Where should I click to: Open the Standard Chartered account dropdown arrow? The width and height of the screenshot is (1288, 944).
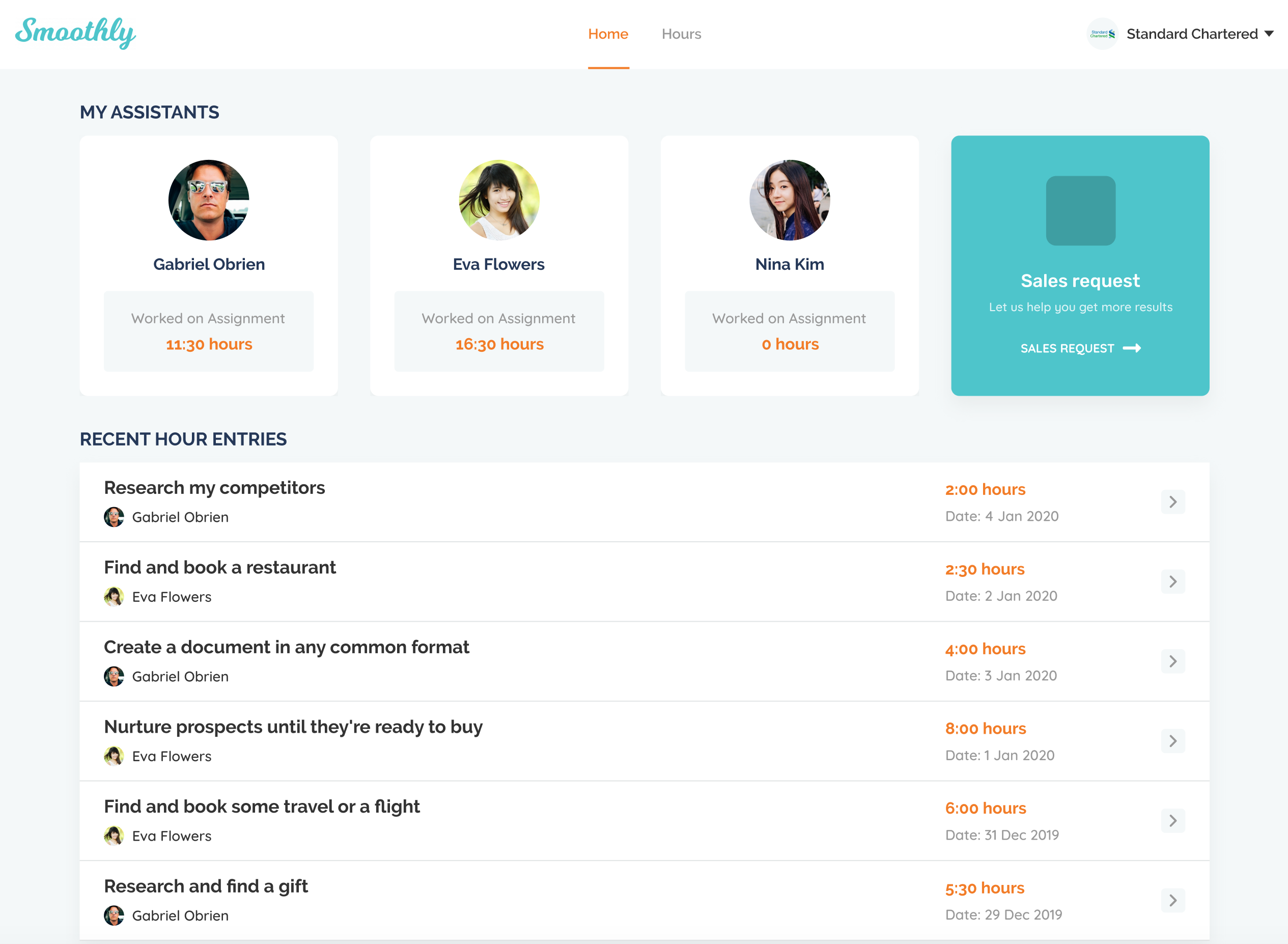coord(1269,34)
